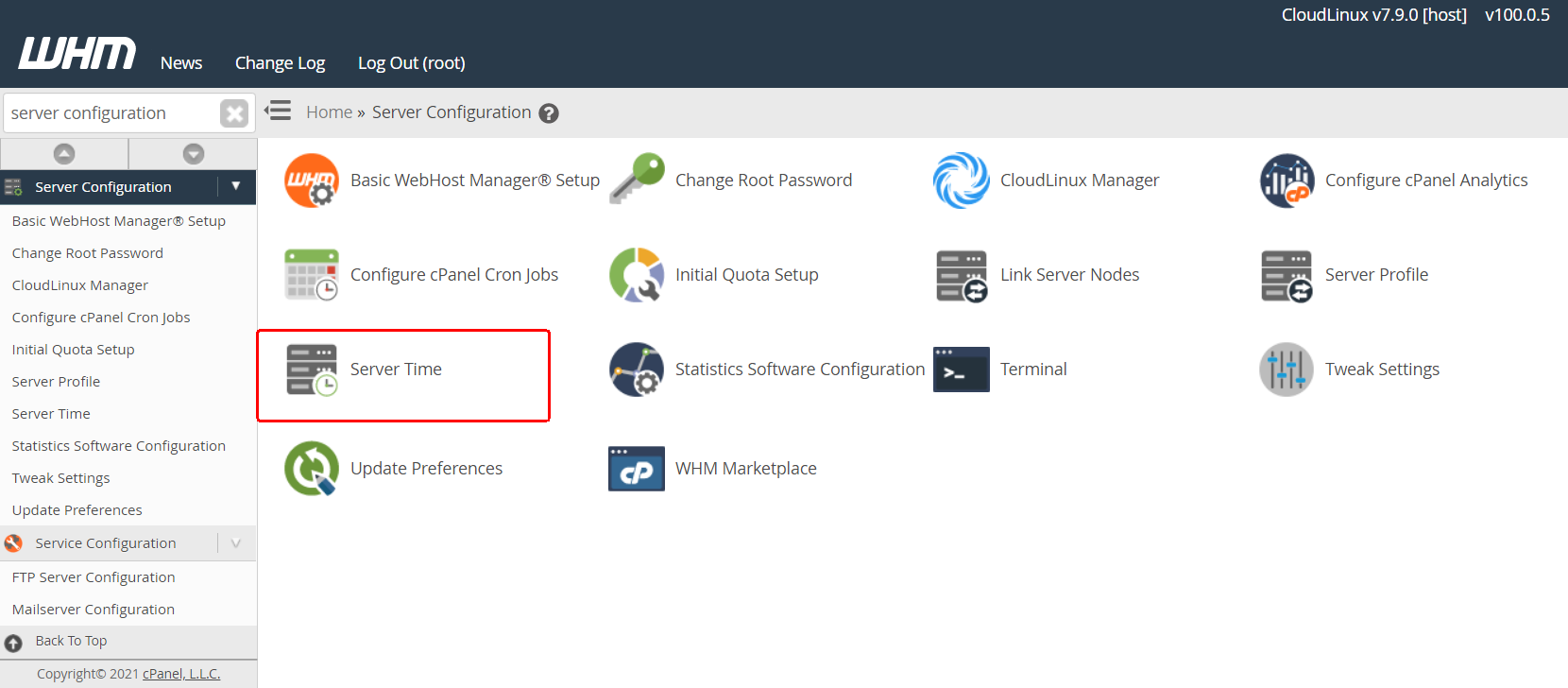Select Statistics Software Configuration in sidebar
Image resolution: width=1568 pixels, height=688 pixels.
pyautogui.click(x=119, y=446)
